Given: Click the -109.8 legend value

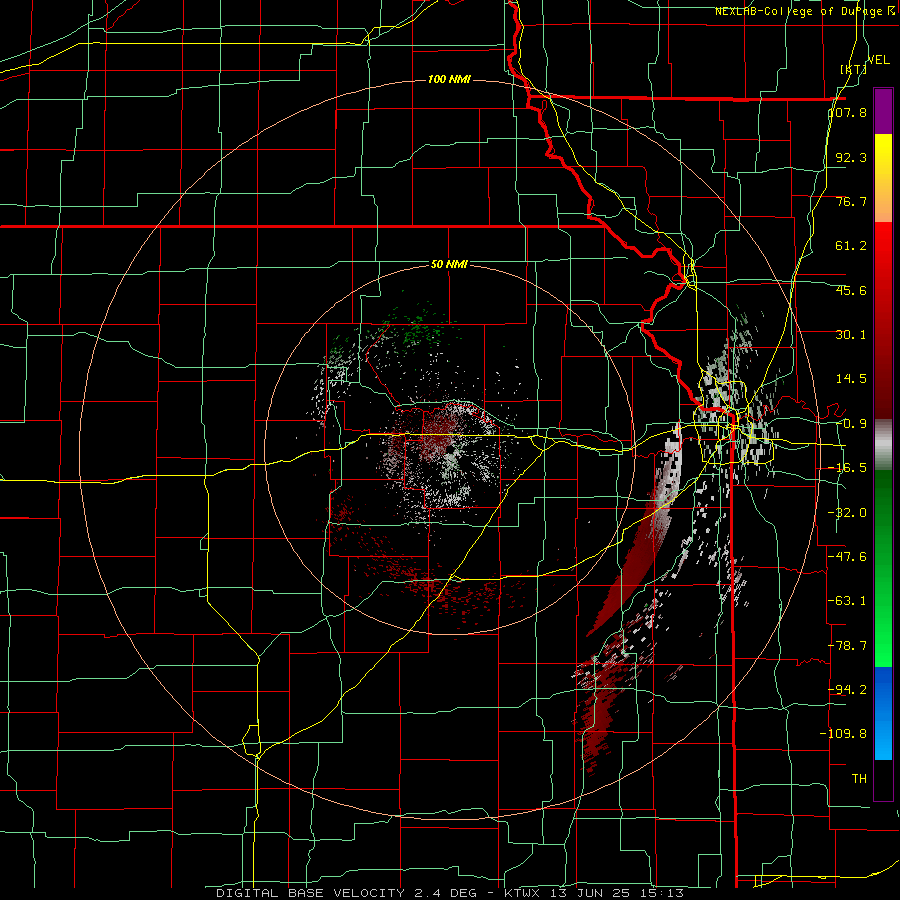Looking at the screenshot, I should pyautogui.click(x=844, y=734).
